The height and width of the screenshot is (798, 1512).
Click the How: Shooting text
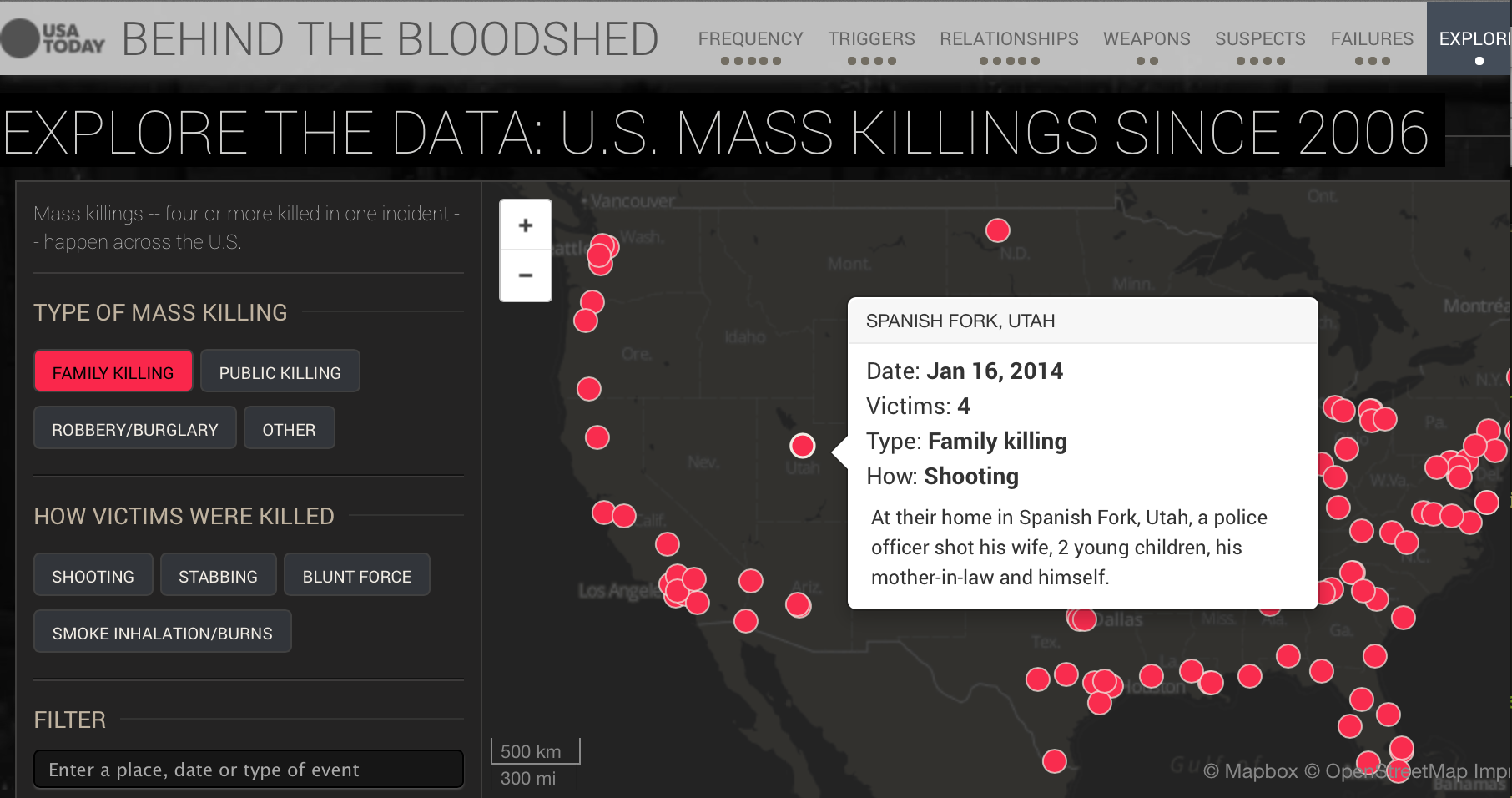pos(943,477)
